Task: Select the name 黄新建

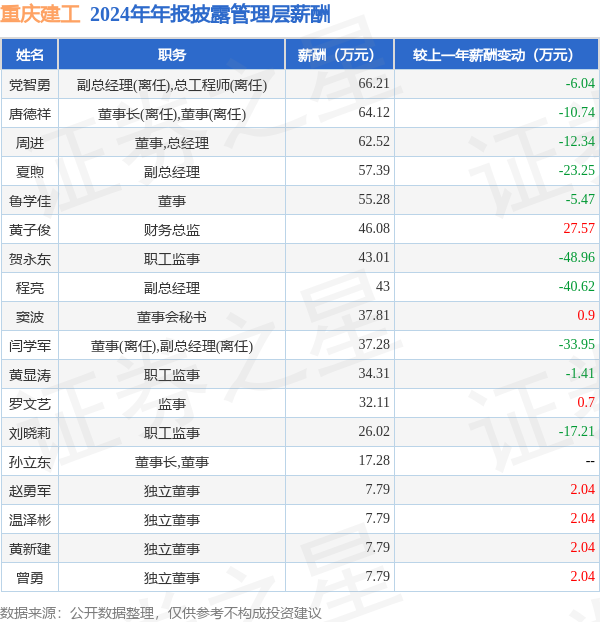Action: pyautogui.click(x=30, y=549)
